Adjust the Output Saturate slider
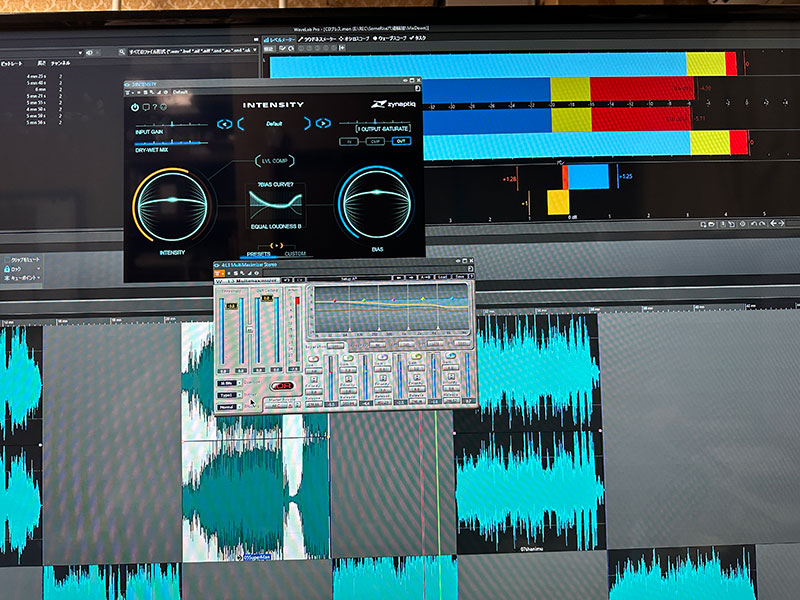Viewport: 800px width, 600px height. [375, 122]
